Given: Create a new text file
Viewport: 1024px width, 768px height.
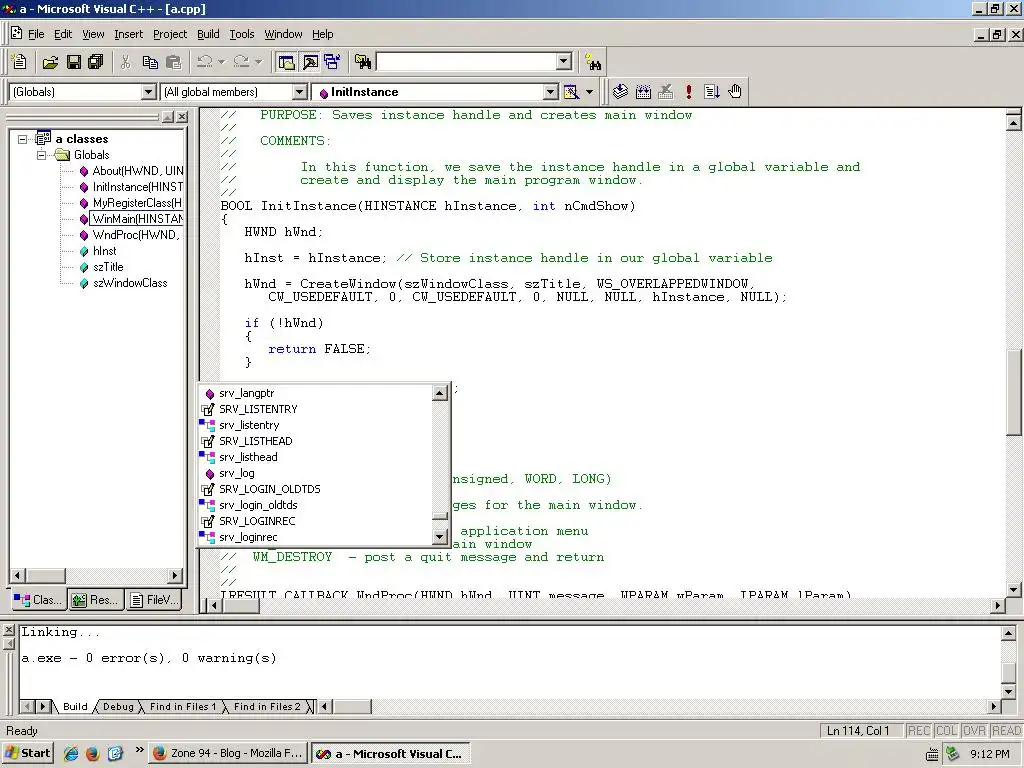Looking at the screenshot, I should (x=19, y=62).
